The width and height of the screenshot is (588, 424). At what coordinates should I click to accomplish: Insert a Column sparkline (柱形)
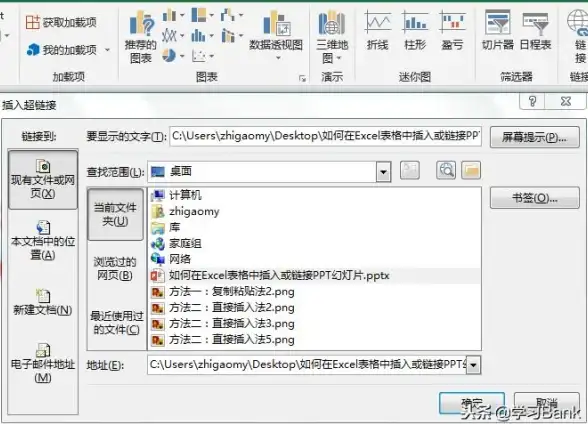pos(415,31)
